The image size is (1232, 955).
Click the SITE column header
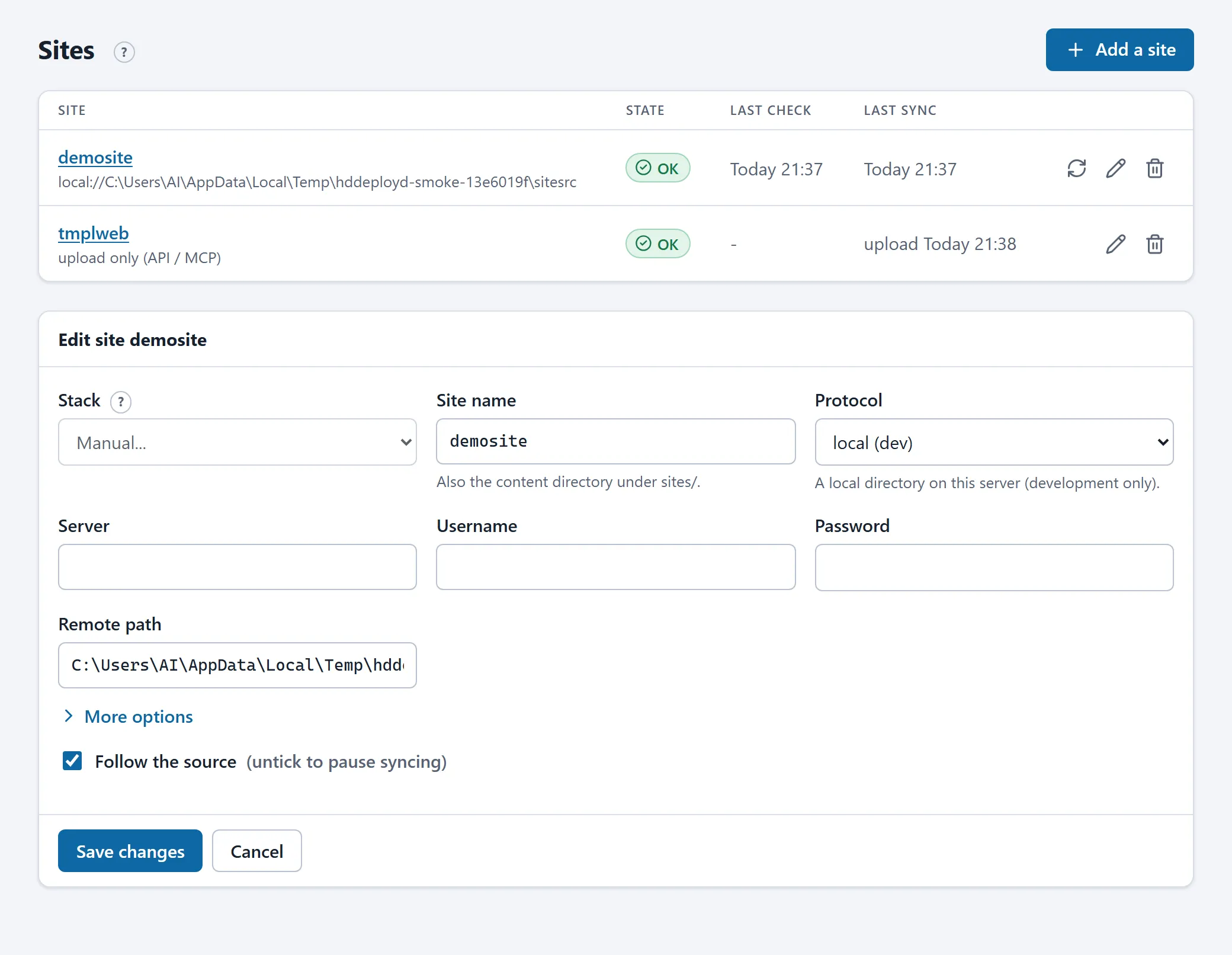[72, 110]
